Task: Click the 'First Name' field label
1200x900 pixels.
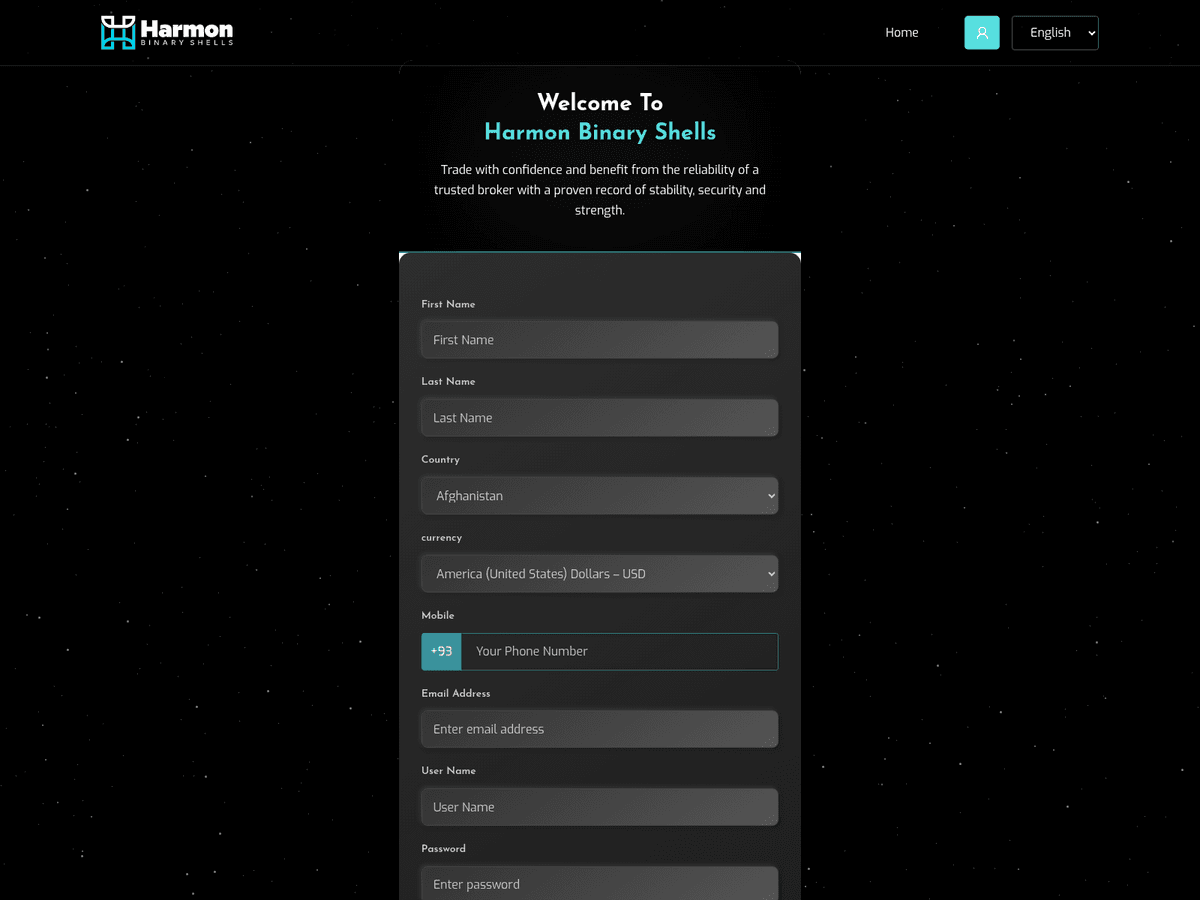Action: pyautogui.click(x=448, y=304)
